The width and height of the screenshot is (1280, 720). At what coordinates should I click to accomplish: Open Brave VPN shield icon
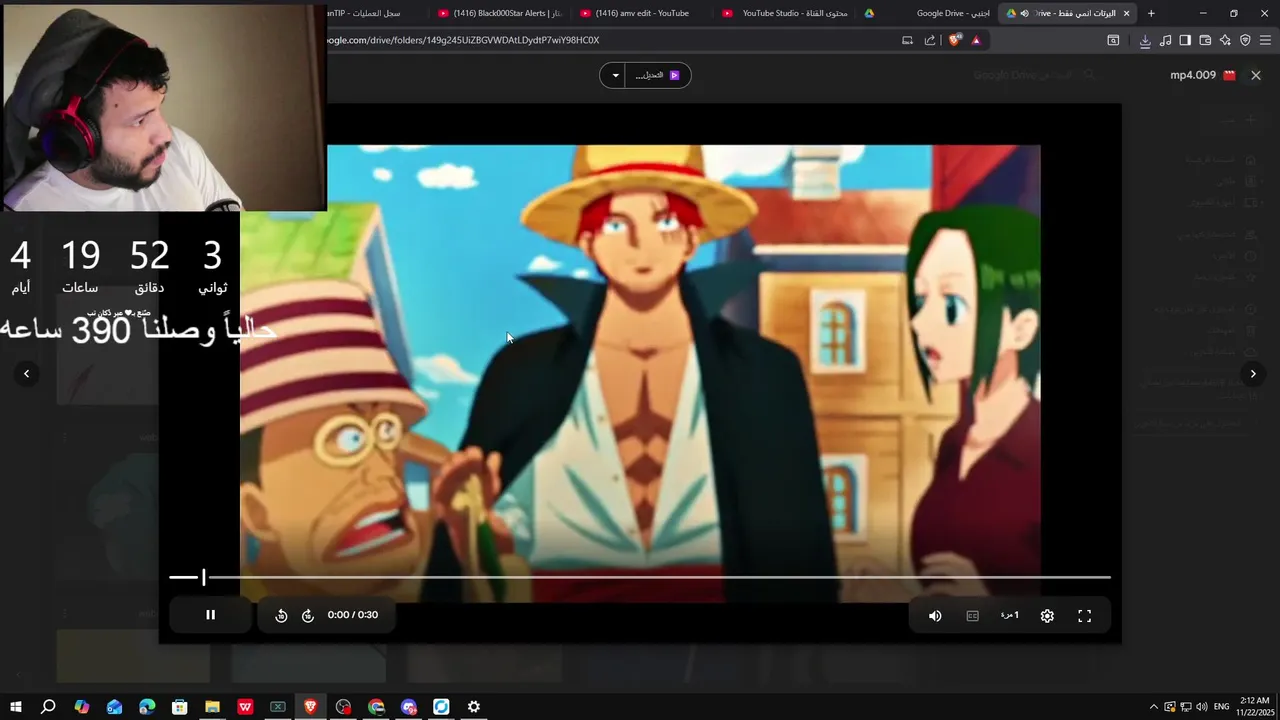click(1245, 40)
